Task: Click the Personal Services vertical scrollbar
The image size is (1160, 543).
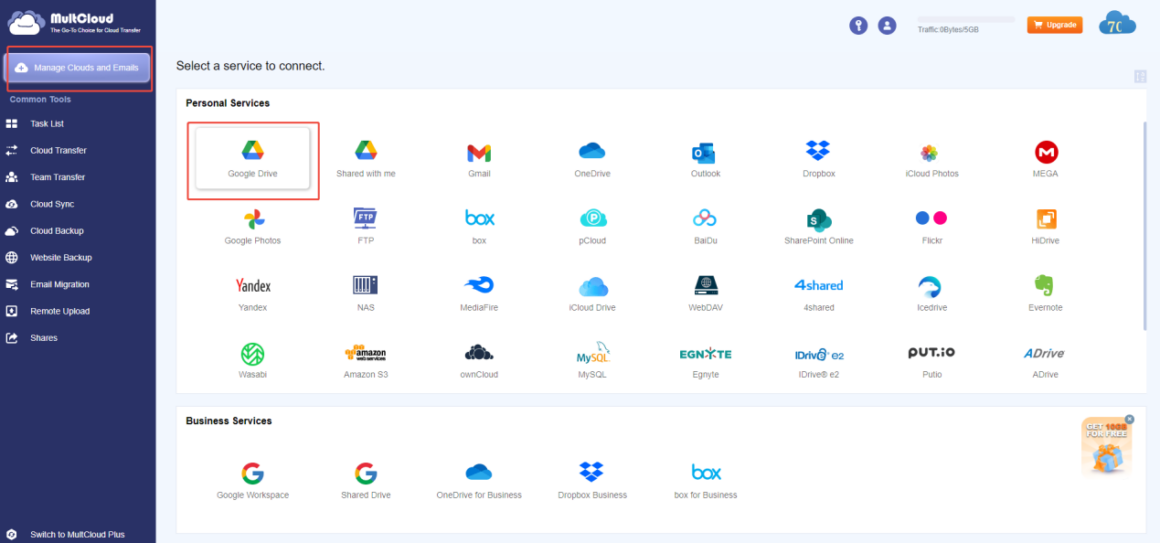Action: point(1145,226)
